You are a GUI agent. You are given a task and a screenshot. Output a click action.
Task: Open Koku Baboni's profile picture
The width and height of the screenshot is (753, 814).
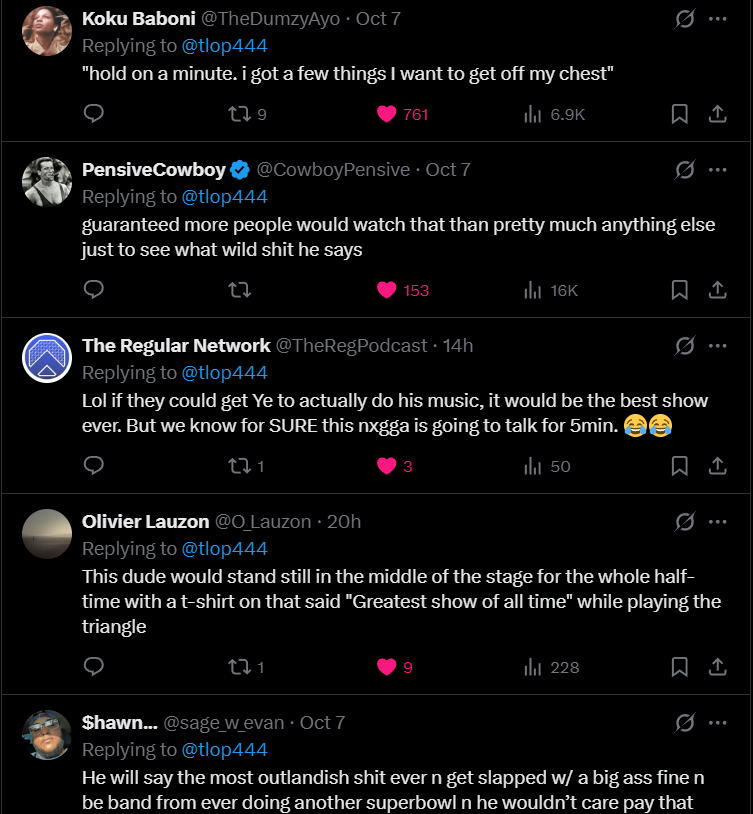47,30
